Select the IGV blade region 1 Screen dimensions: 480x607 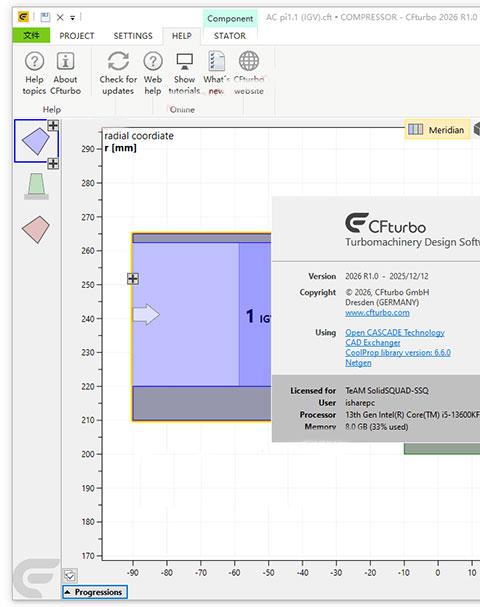tap(255, 314)
